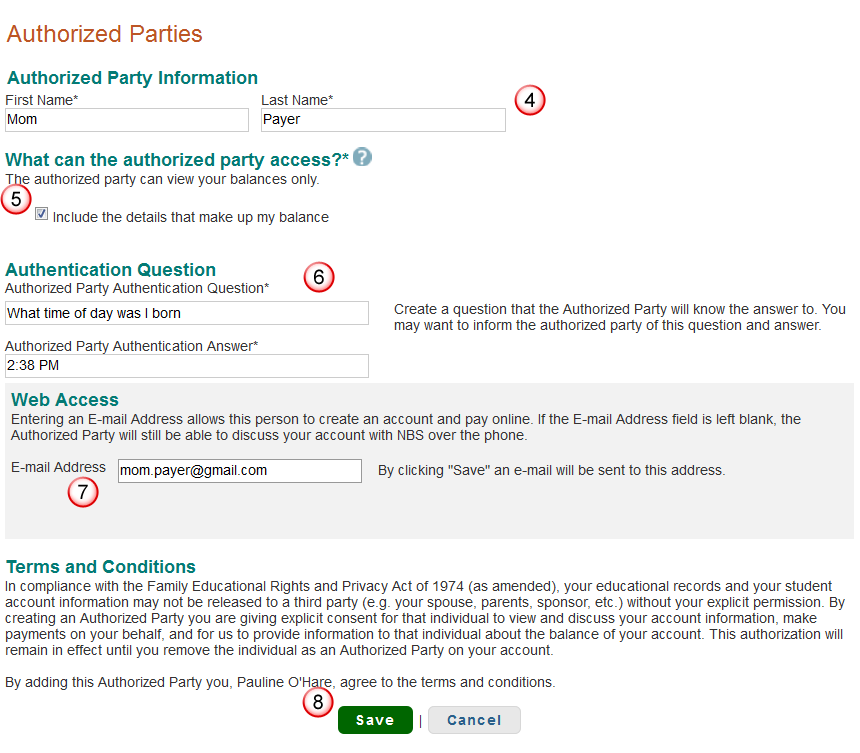Click the E-mail Address input box
The image size is (860, 753).
[x=239, y=470]
